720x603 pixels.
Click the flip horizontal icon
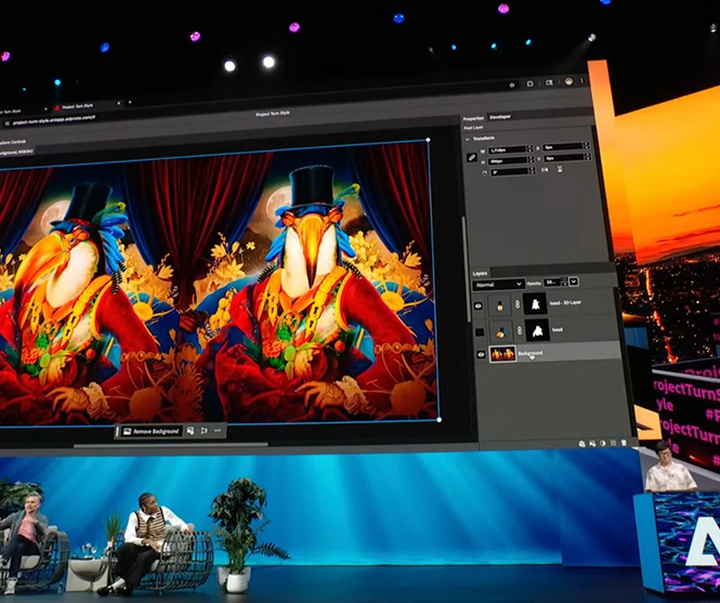[543, 171]
